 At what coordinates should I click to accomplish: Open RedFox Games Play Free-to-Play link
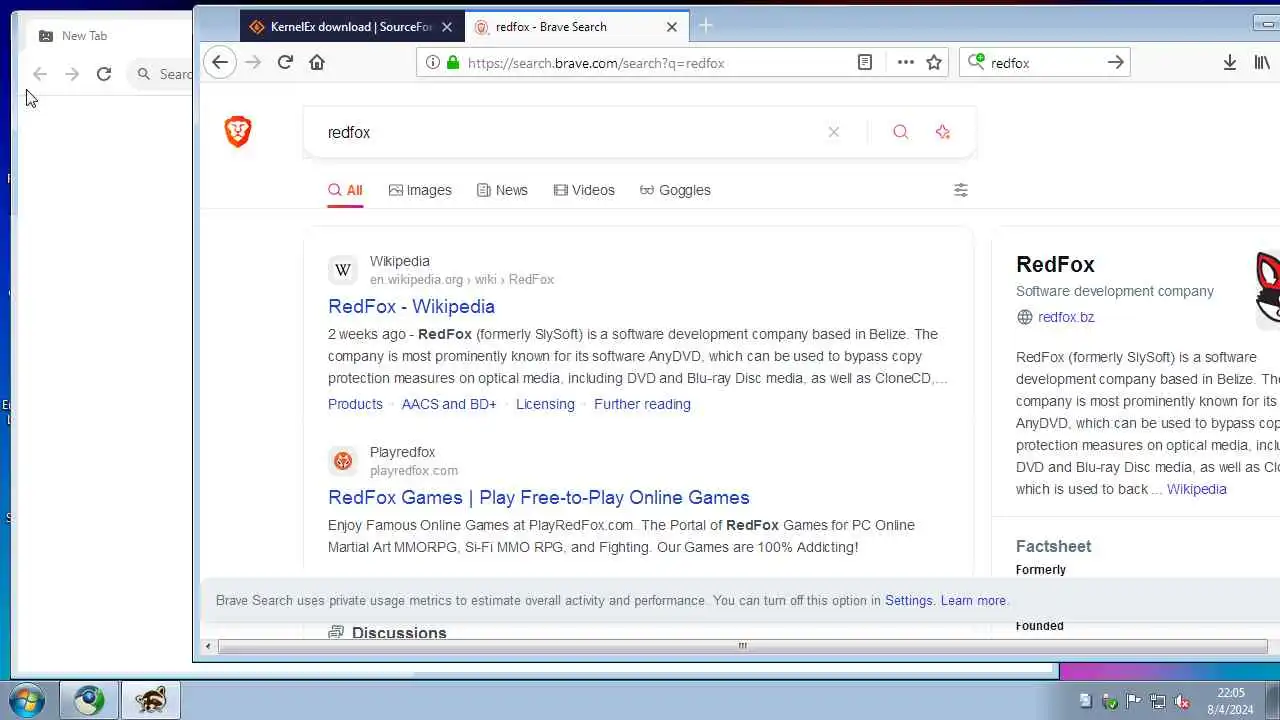538,497
